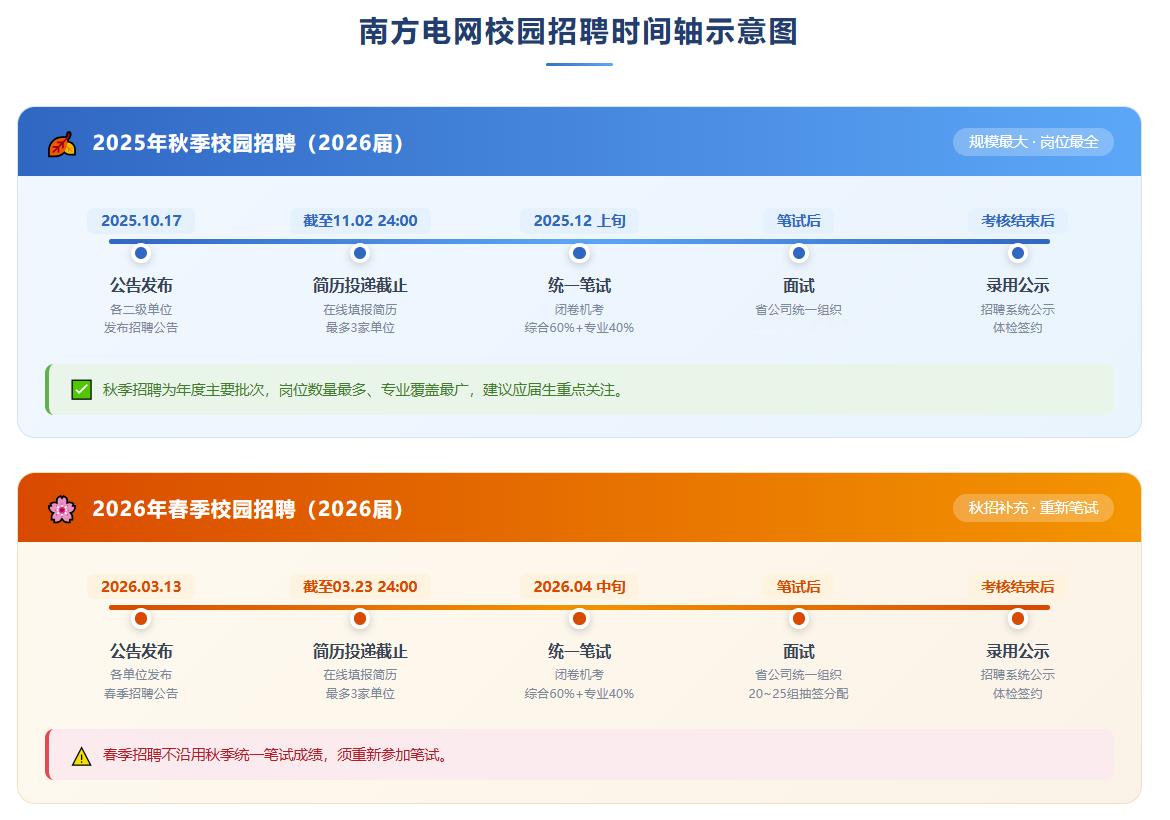Click the orange dot for 截至03.23 24:00

(360, 619)
